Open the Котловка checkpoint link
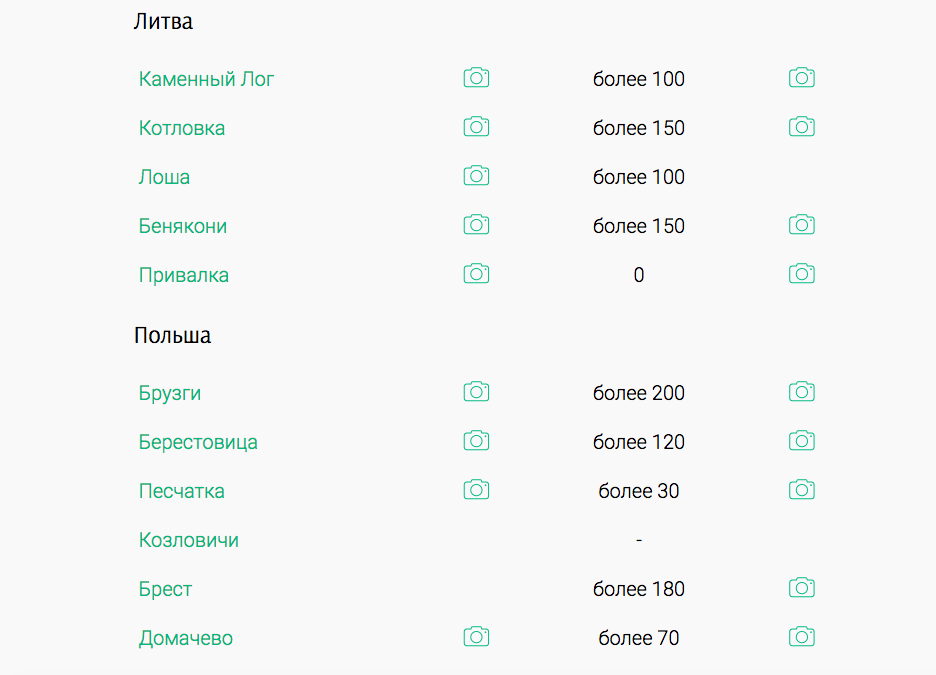Screen dimensions: 936x675 (182, 128)
